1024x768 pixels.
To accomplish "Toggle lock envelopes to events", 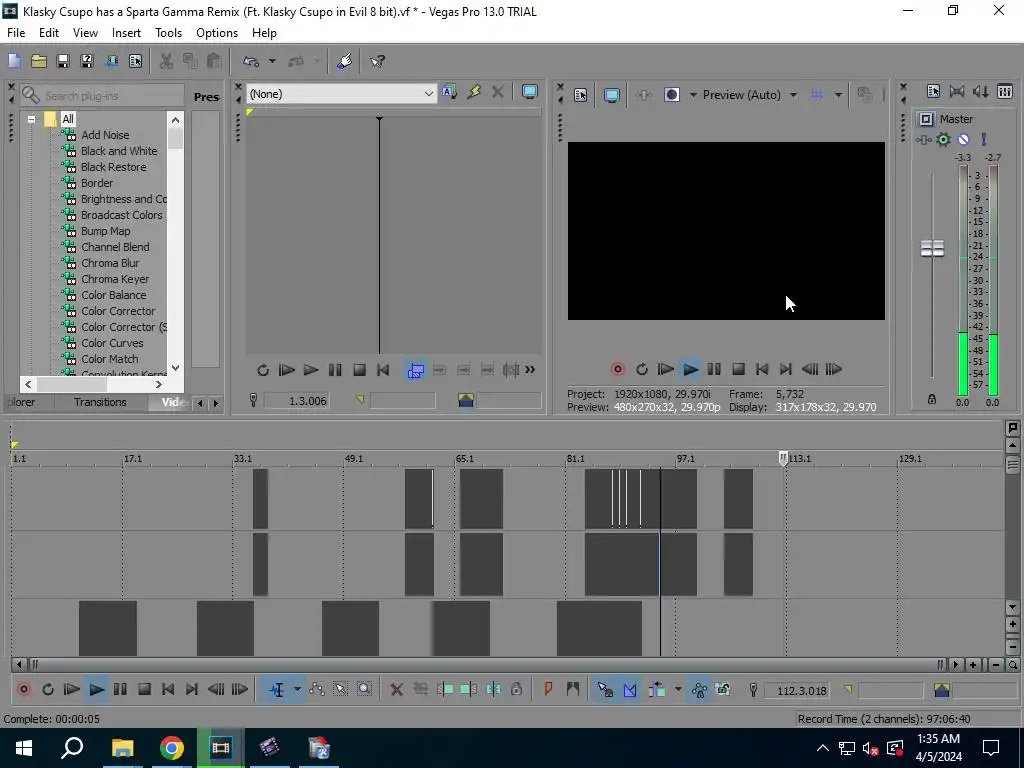I will coord(699,690).
